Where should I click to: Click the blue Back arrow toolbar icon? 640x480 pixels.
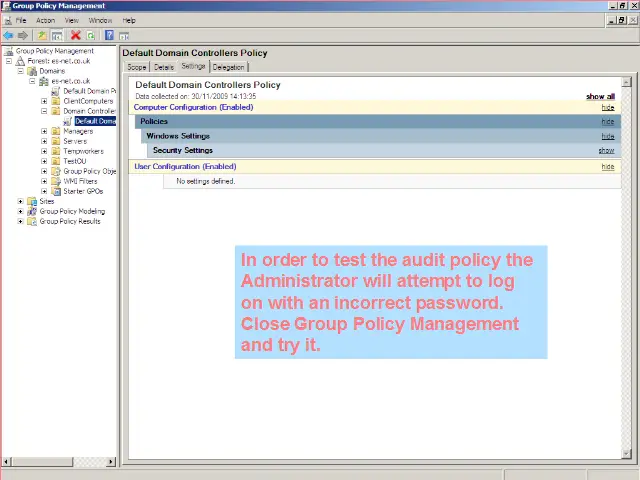click(x=8, y=36)
